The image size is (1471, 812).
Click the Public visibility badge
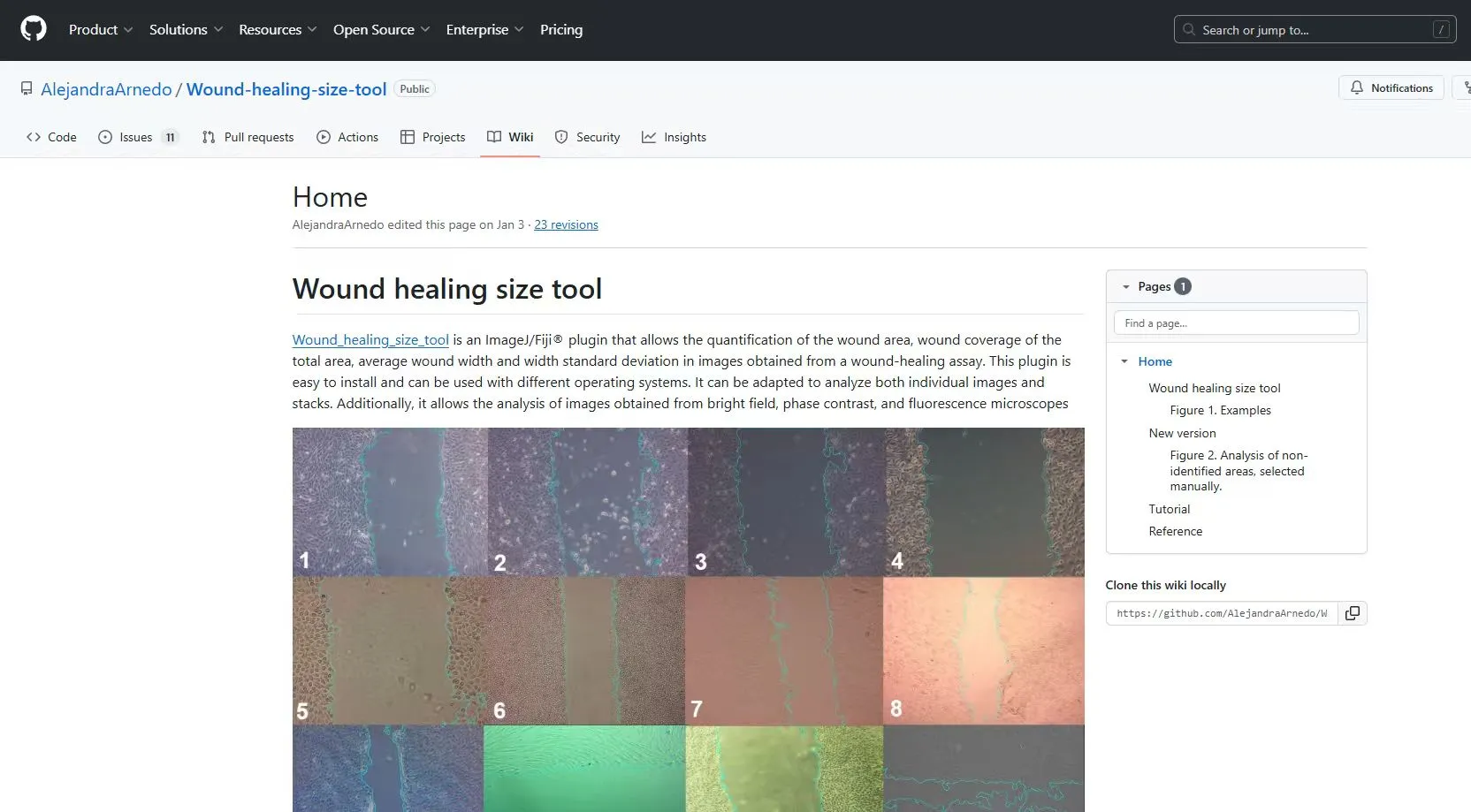click(x=415, y=89)
